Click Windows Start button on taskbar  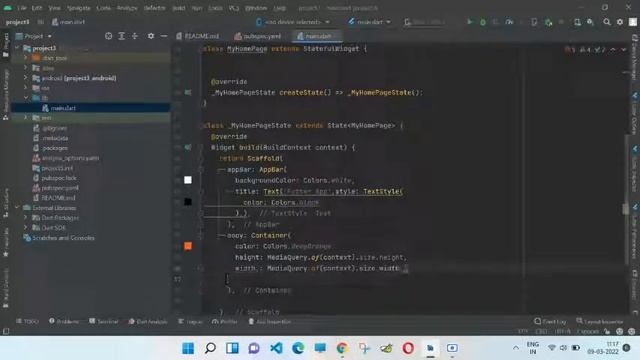(188, 348)
